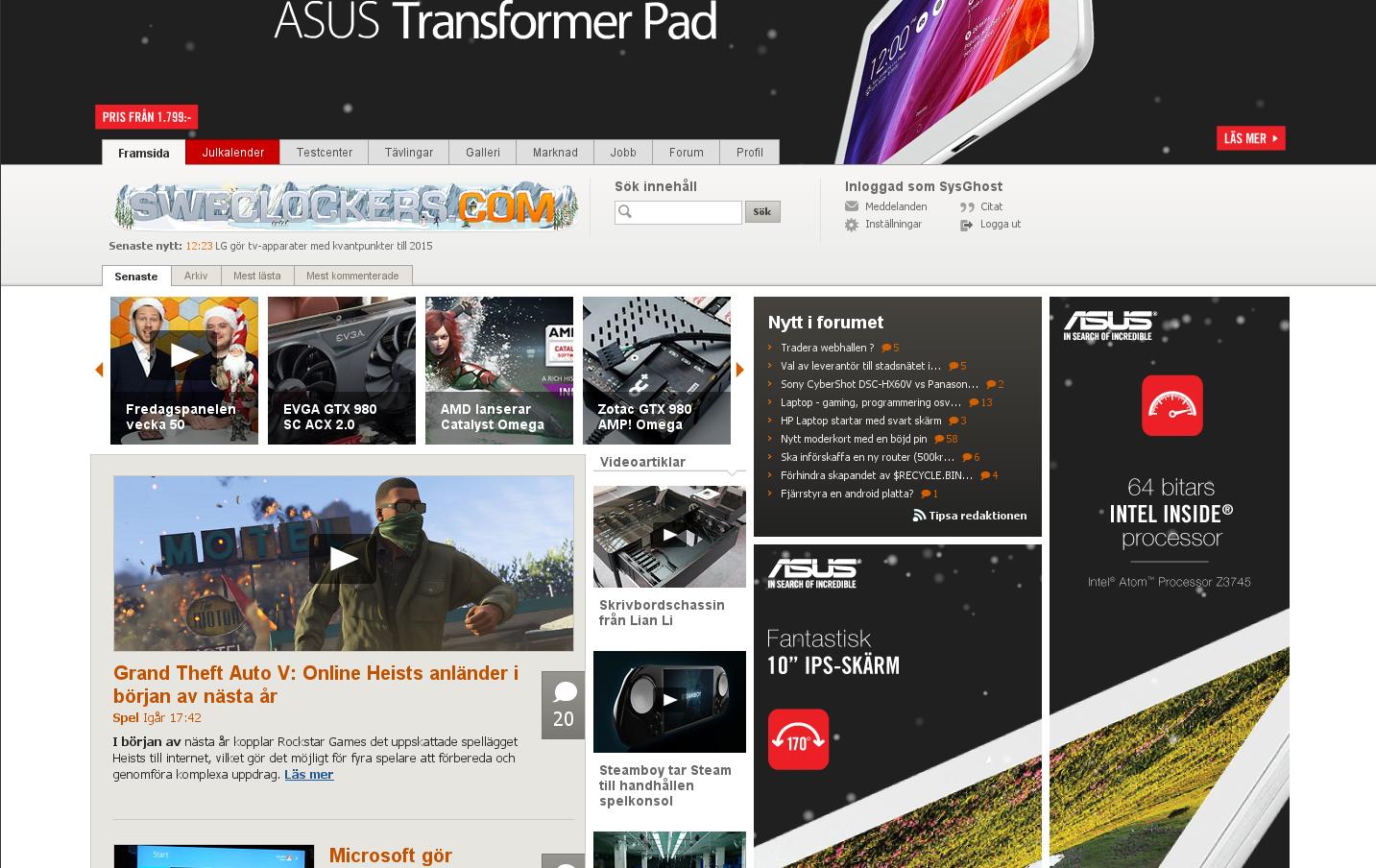Image resolution: width=1376 pixels, height=868 pixels.
Task: Open forum thread Nytt moderkort med en böjd pin
Action: point(855,439)
